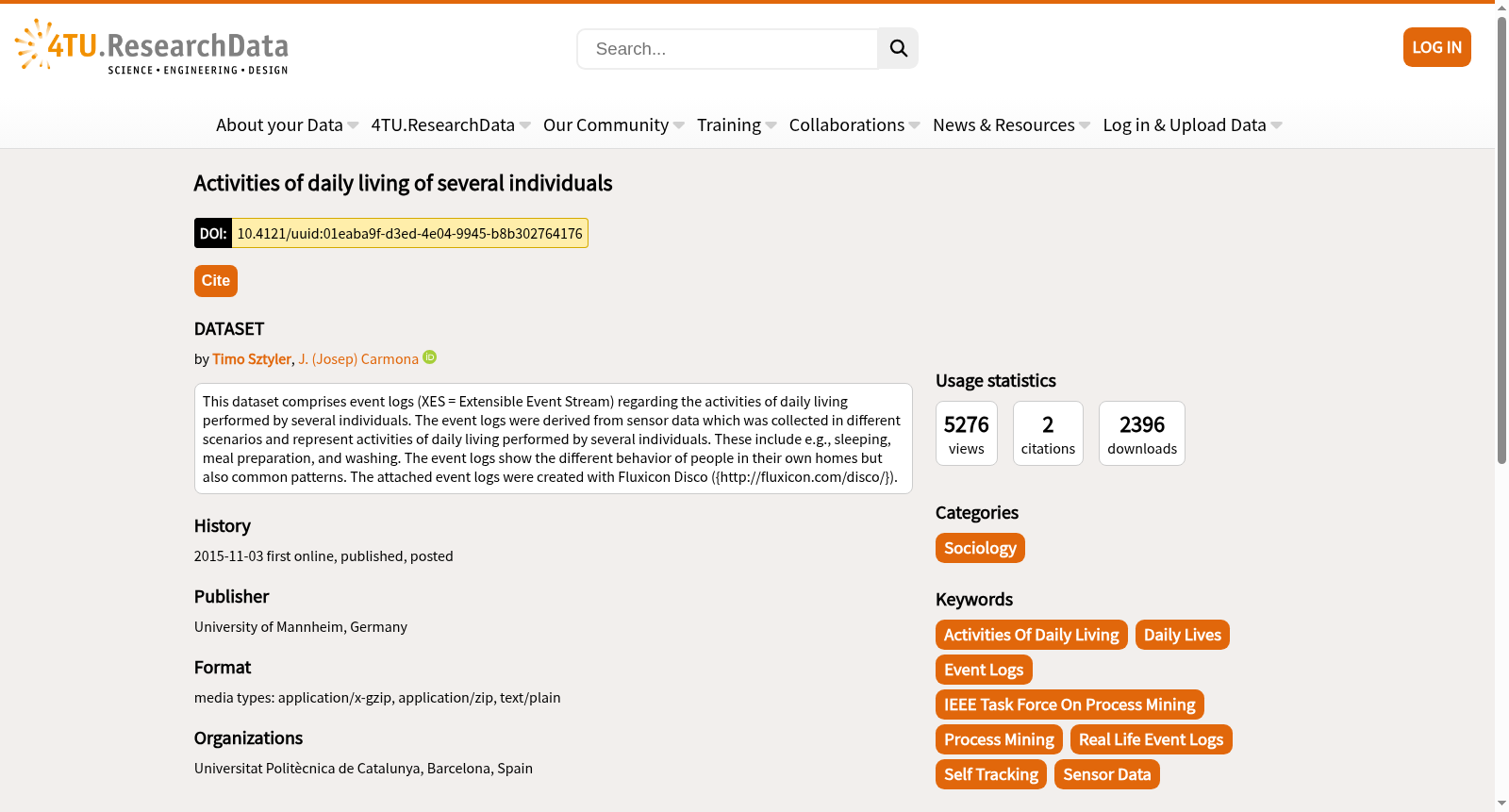Click the 2 citations statistic box
The width and height of the screenshot is (1509, 812).
[1048, 434]
